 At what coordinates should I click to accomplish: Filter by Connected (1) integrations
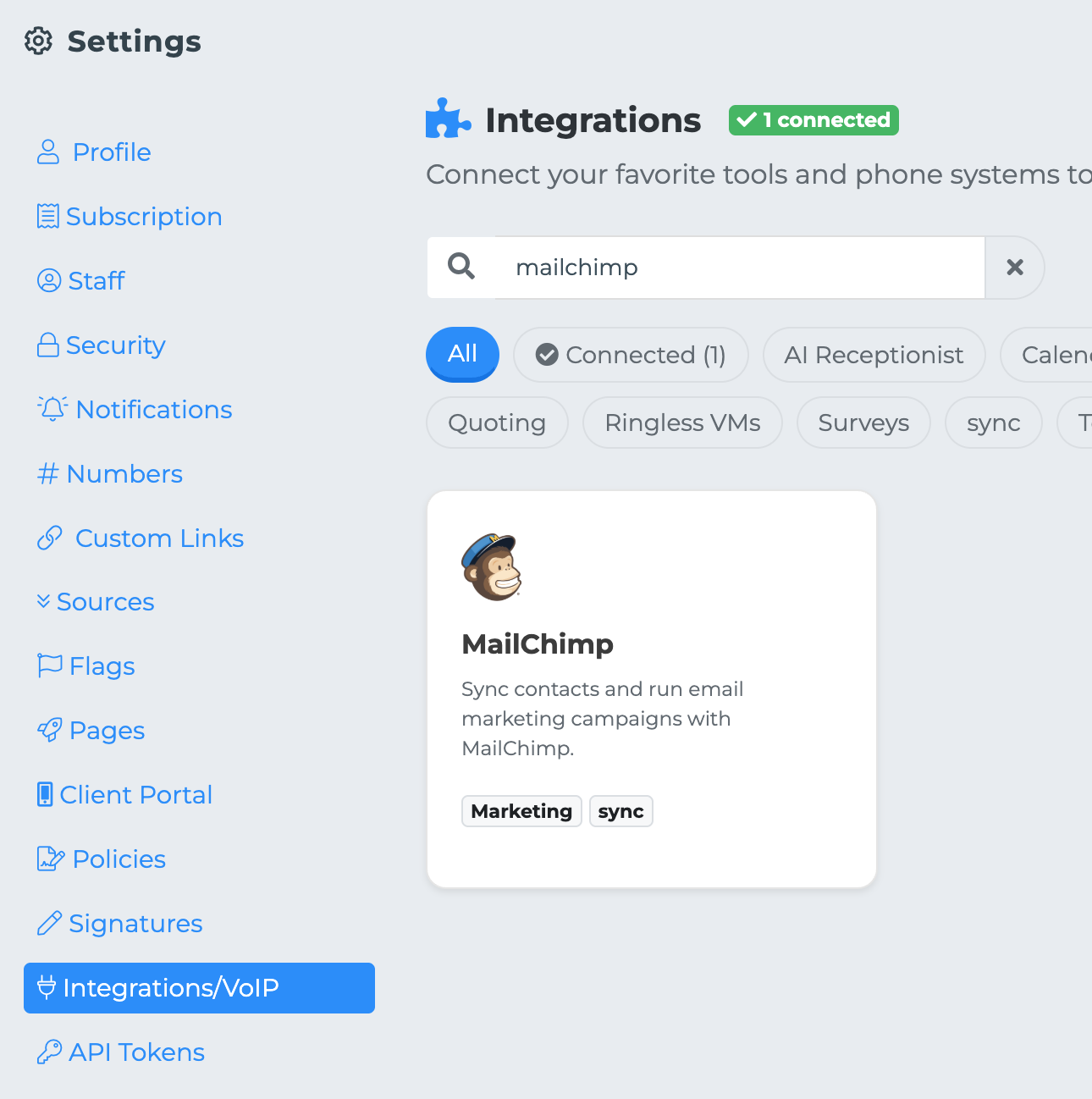(x=631, y=355)
